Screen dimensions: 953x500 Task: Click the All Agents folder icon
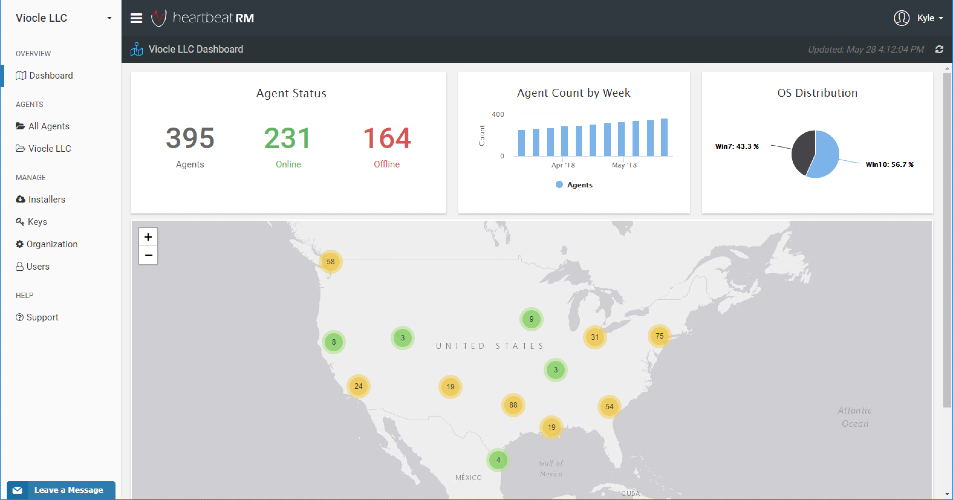pyautogui.click(x=21, y=126)
